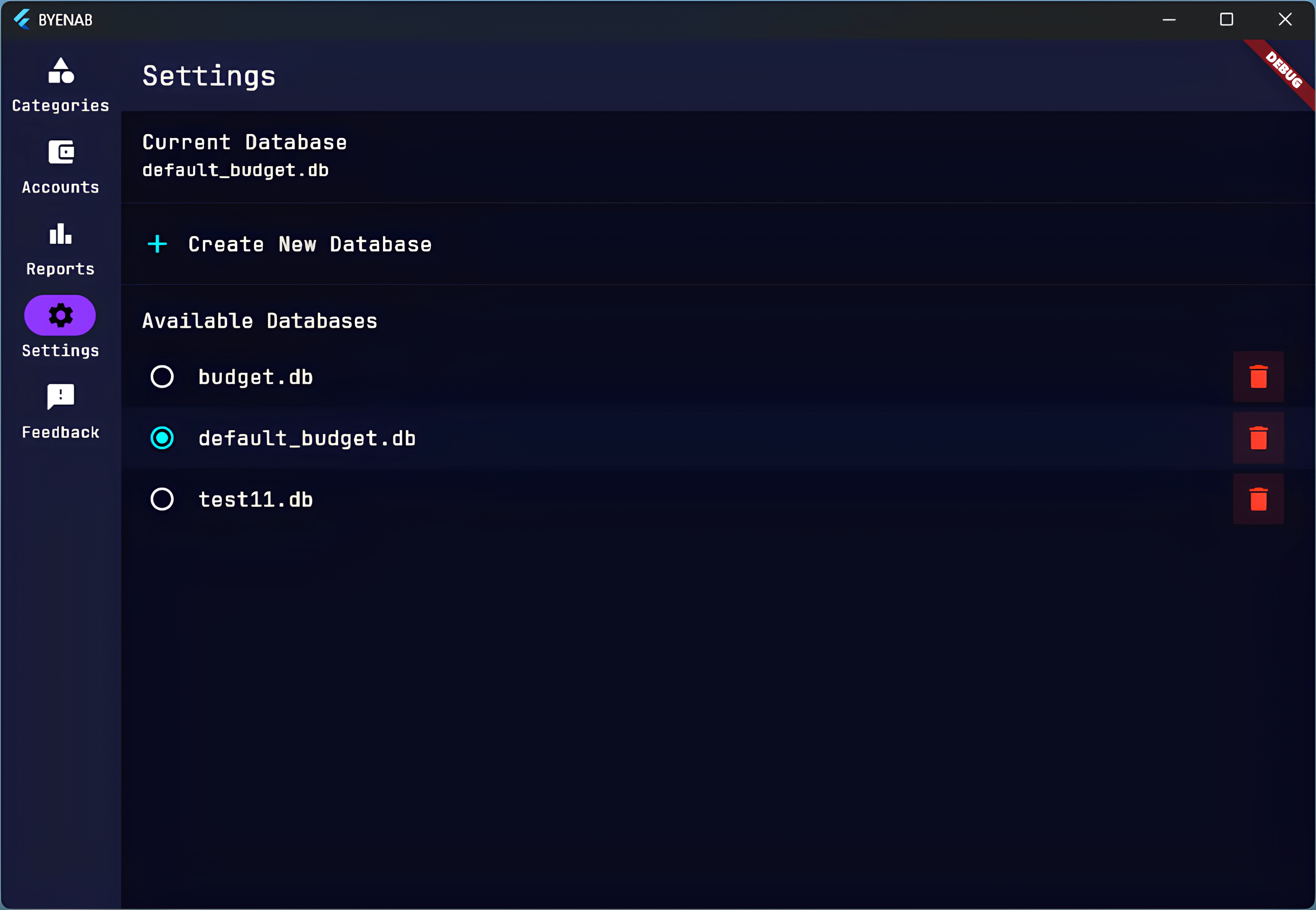
Task: Select budget.db as active database
Action: point(163,377)
